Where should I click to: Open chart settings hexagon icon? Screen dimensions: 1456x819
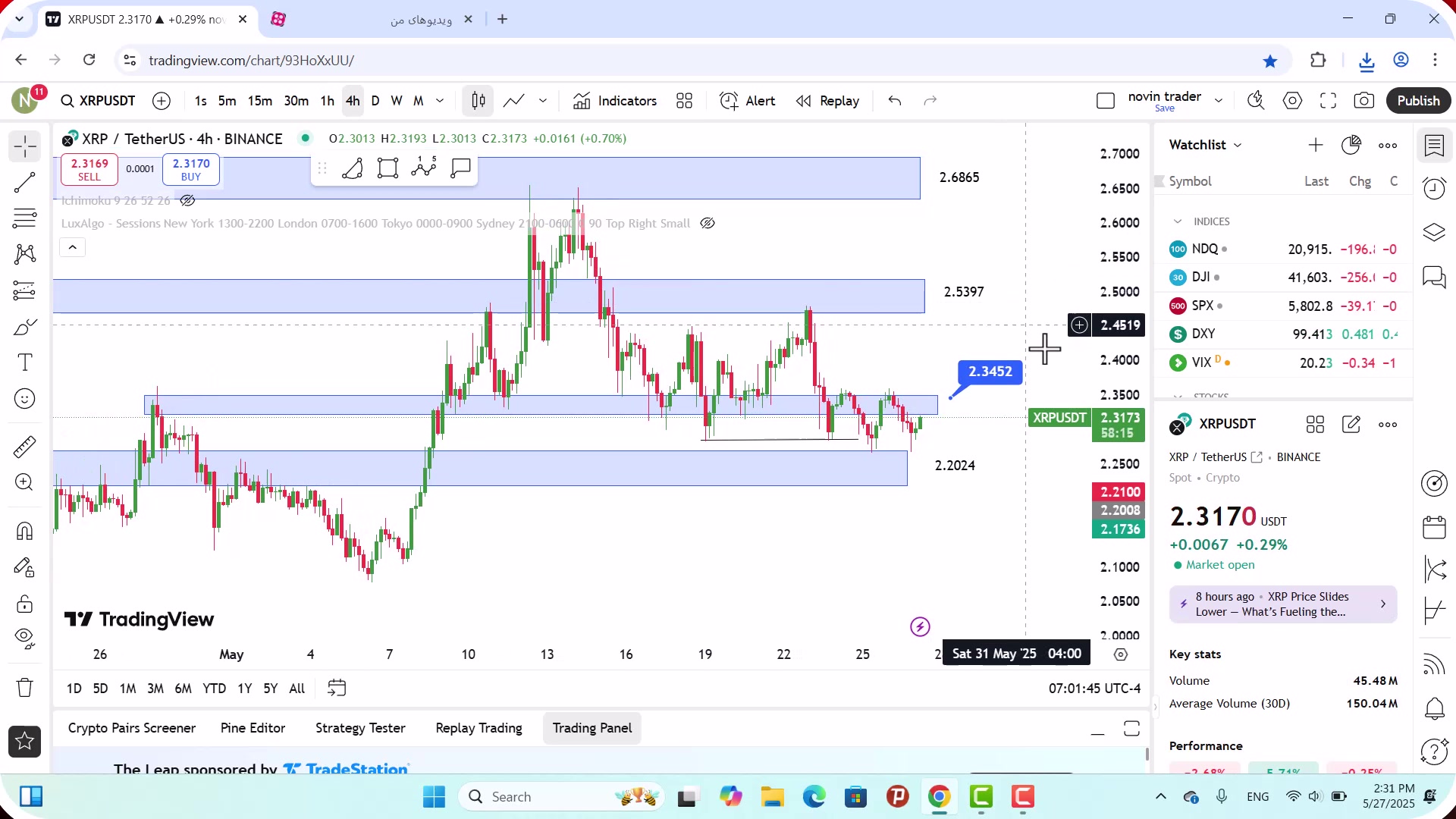click(1293, 101)
